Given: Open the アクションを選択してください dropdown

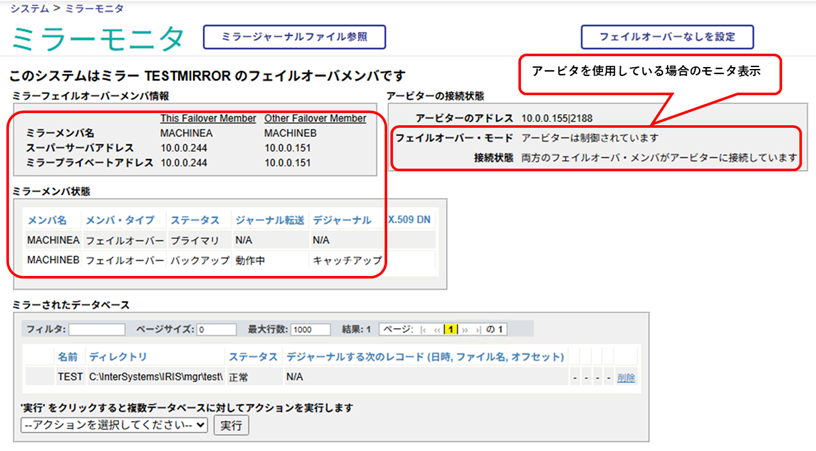Looking at the screenshot, I should pos(114,425).
